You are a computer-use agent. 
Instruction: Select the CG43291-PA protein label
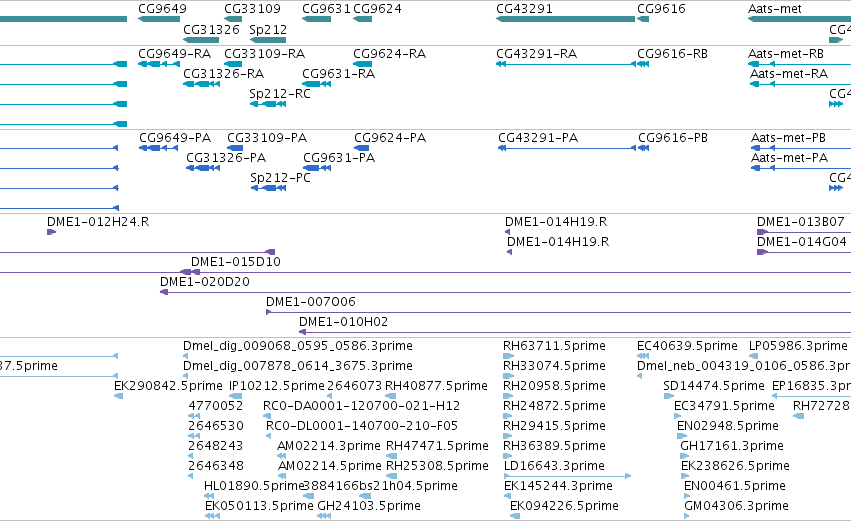point(538,138)
